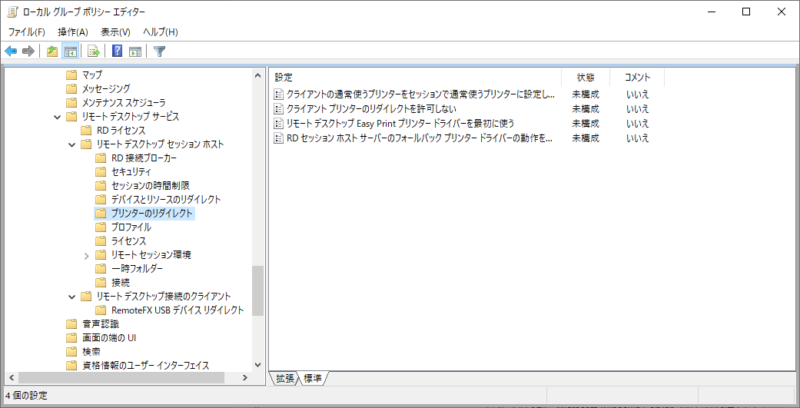Select the ライセンス tree folder
The height and width of the screenshot is (408, 800).
coord(129,241)
